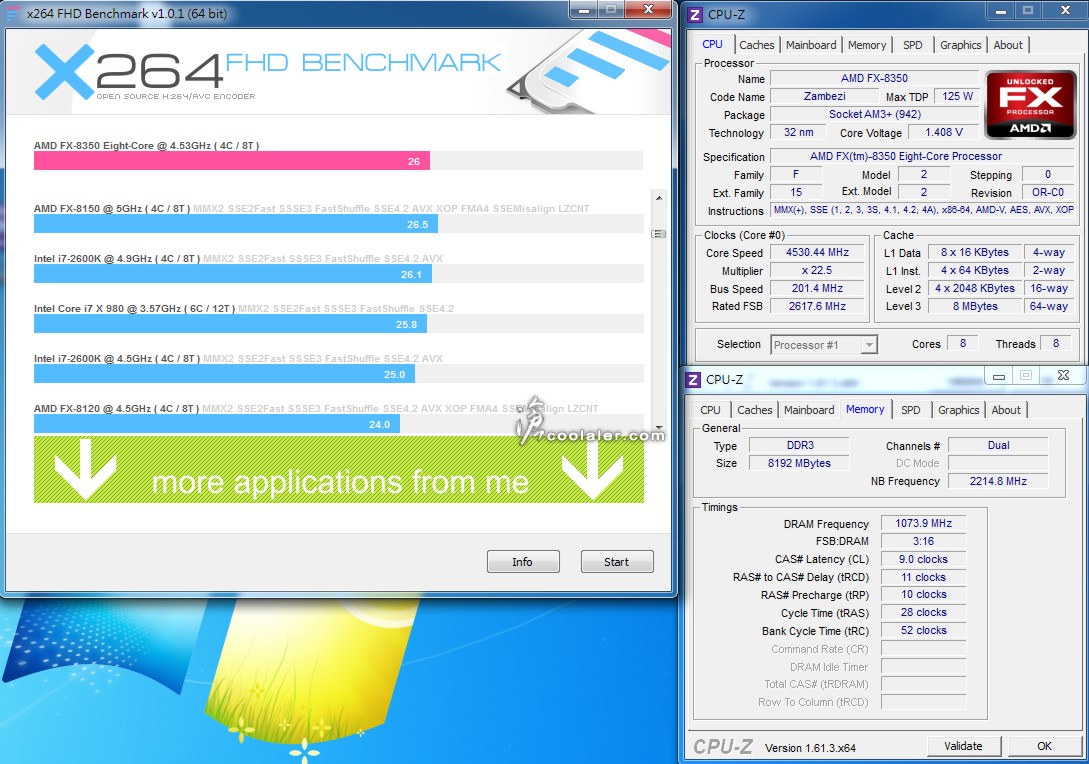
Task: Click the Technology value 32 nm
Action: point(799,133)
